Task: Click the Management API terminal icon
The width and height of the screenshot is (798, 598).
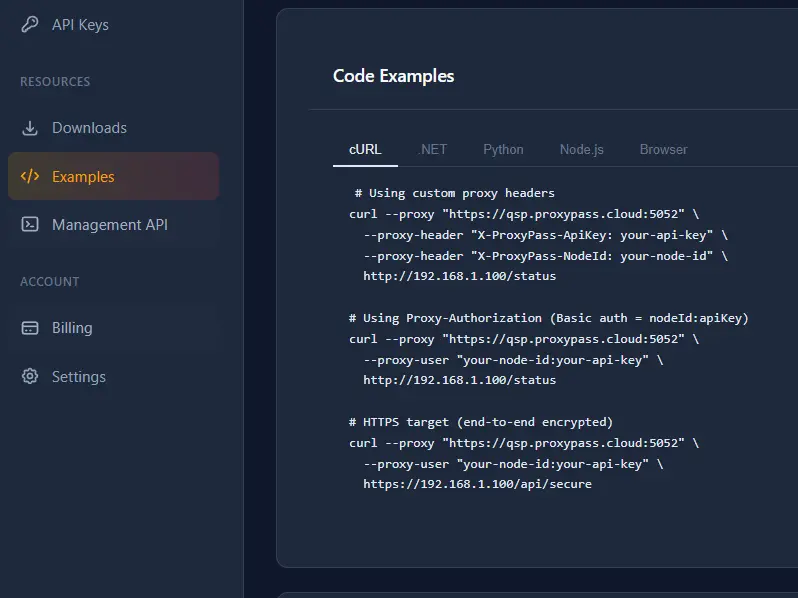Action: pyautogui.click(x=30, y=224)
